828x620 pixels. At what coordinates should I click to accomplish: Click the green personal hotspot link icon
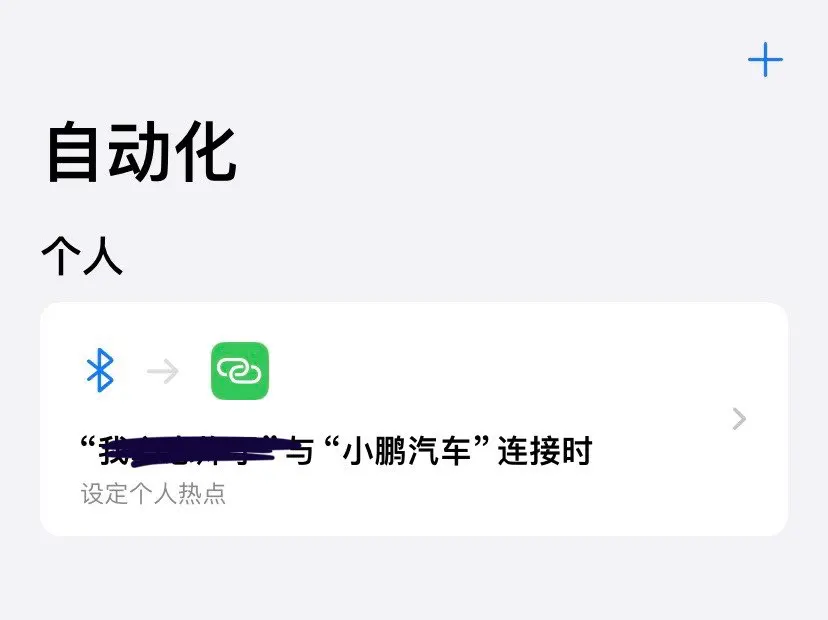tap(240, 371)
